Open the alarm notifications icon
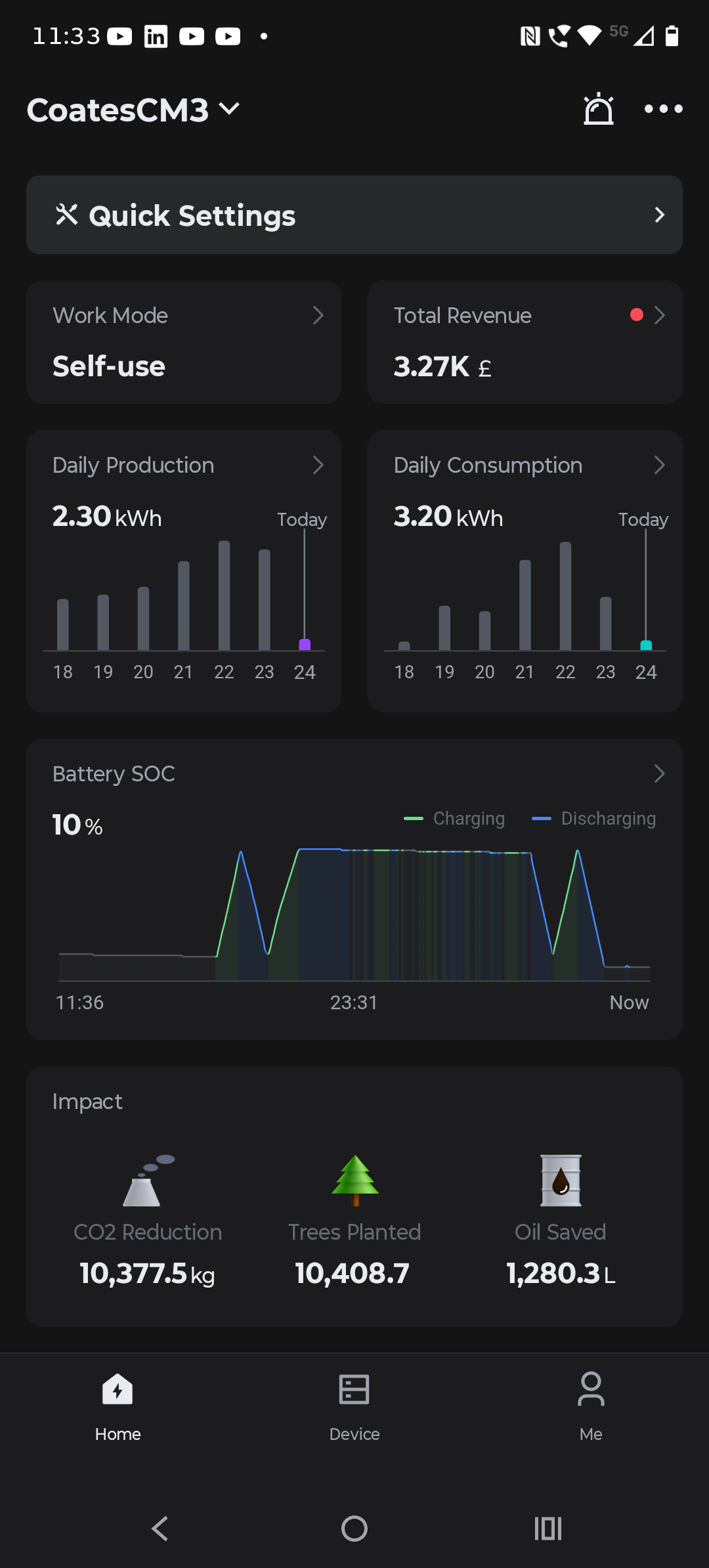Image resolution: width=709 pixels, height=1568 pixels. tap(599, 109)
